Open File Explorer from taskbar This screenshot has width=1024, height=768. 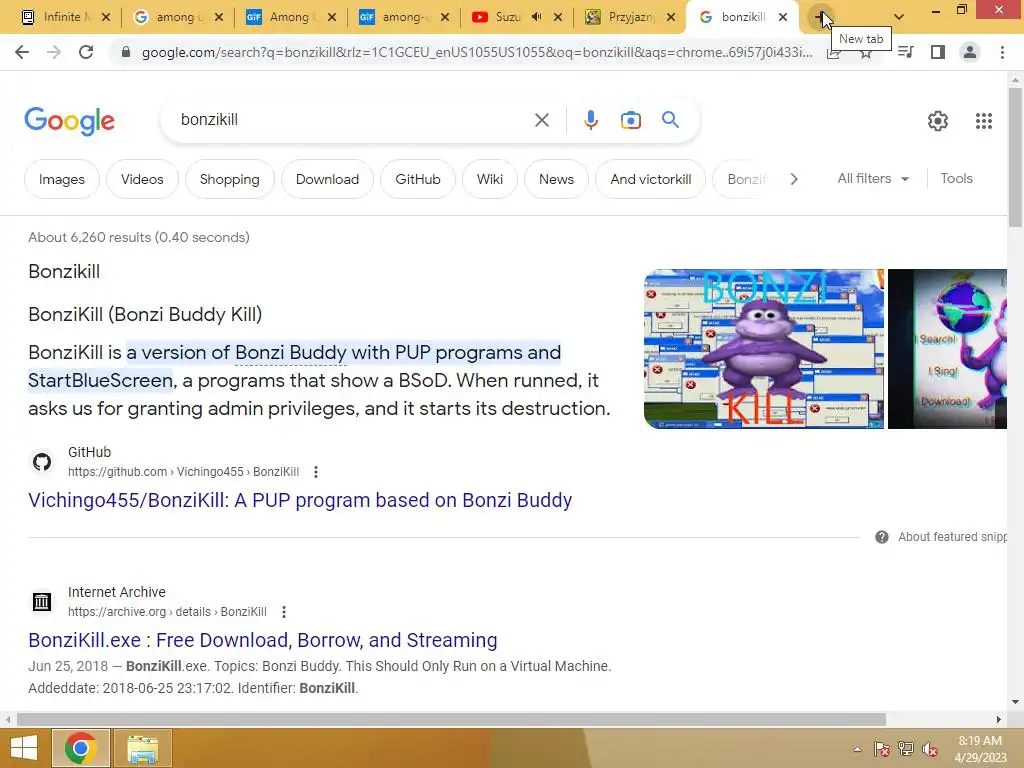(x=142, y=748)
